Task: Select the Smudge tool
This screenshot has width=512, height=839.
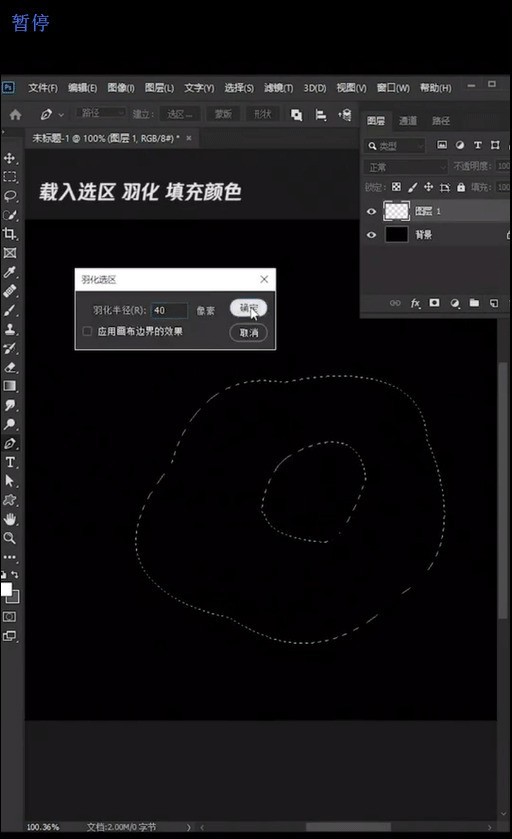Action: (10, 405)
